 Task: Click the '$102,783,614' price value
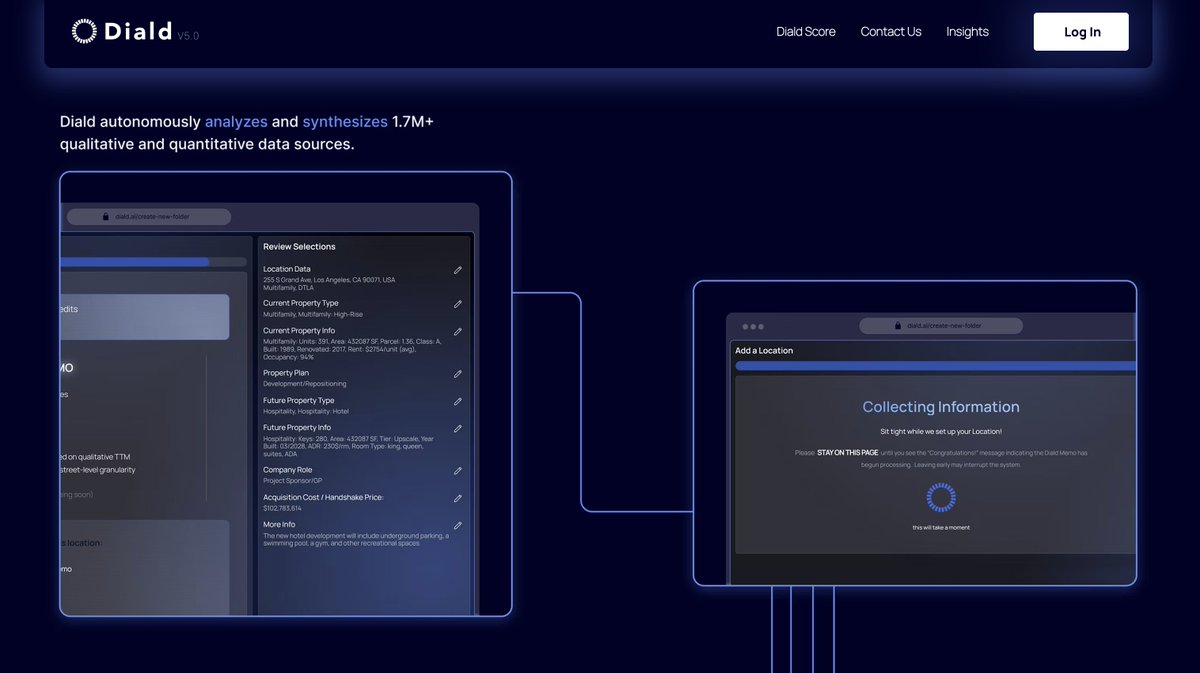point(284,508)
